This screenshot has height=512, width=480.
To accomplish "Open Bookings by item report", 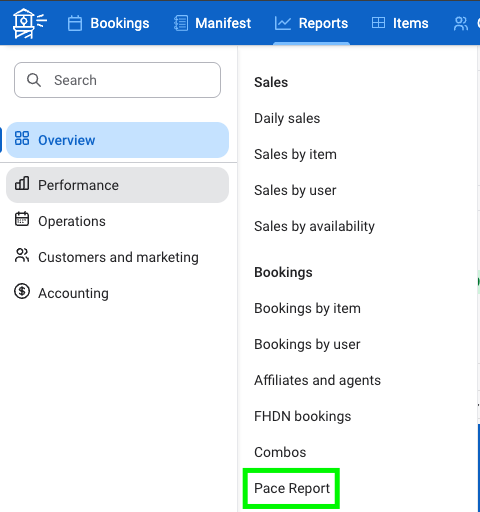I will [307, 308].
